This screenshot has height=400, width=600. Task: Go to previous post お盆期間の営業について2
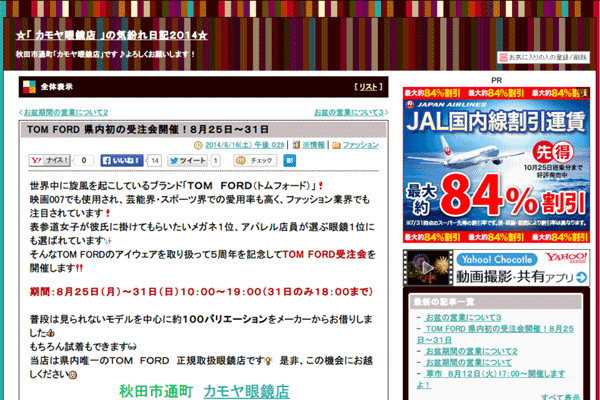coord(64,112)
